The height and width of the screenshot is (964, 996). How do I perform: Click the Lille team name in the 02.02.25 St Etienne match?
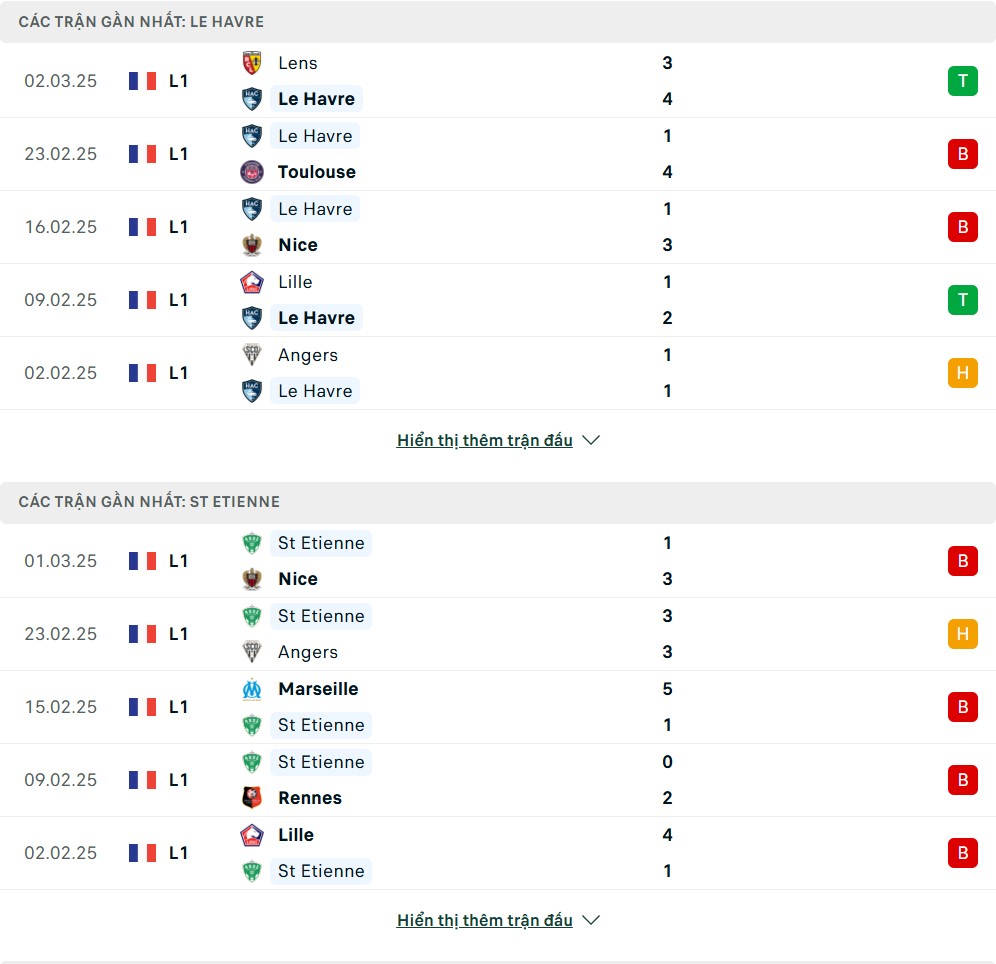point(296,835)
